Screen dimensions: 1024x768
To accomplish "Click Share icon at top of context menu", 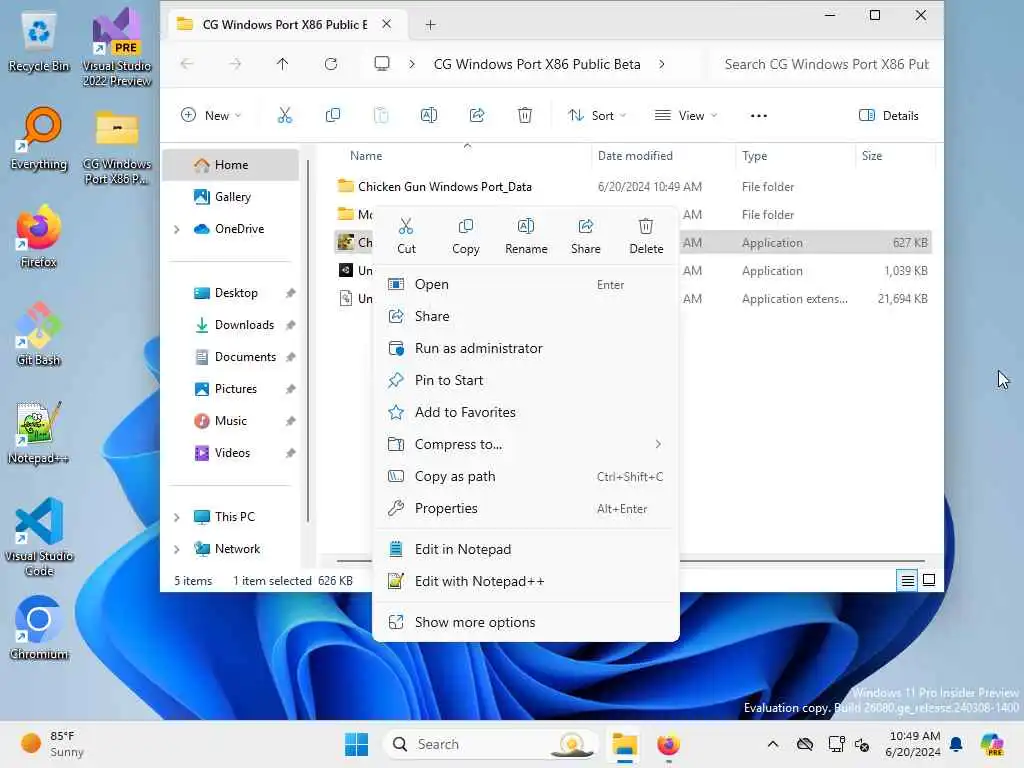I will point(586,227).
